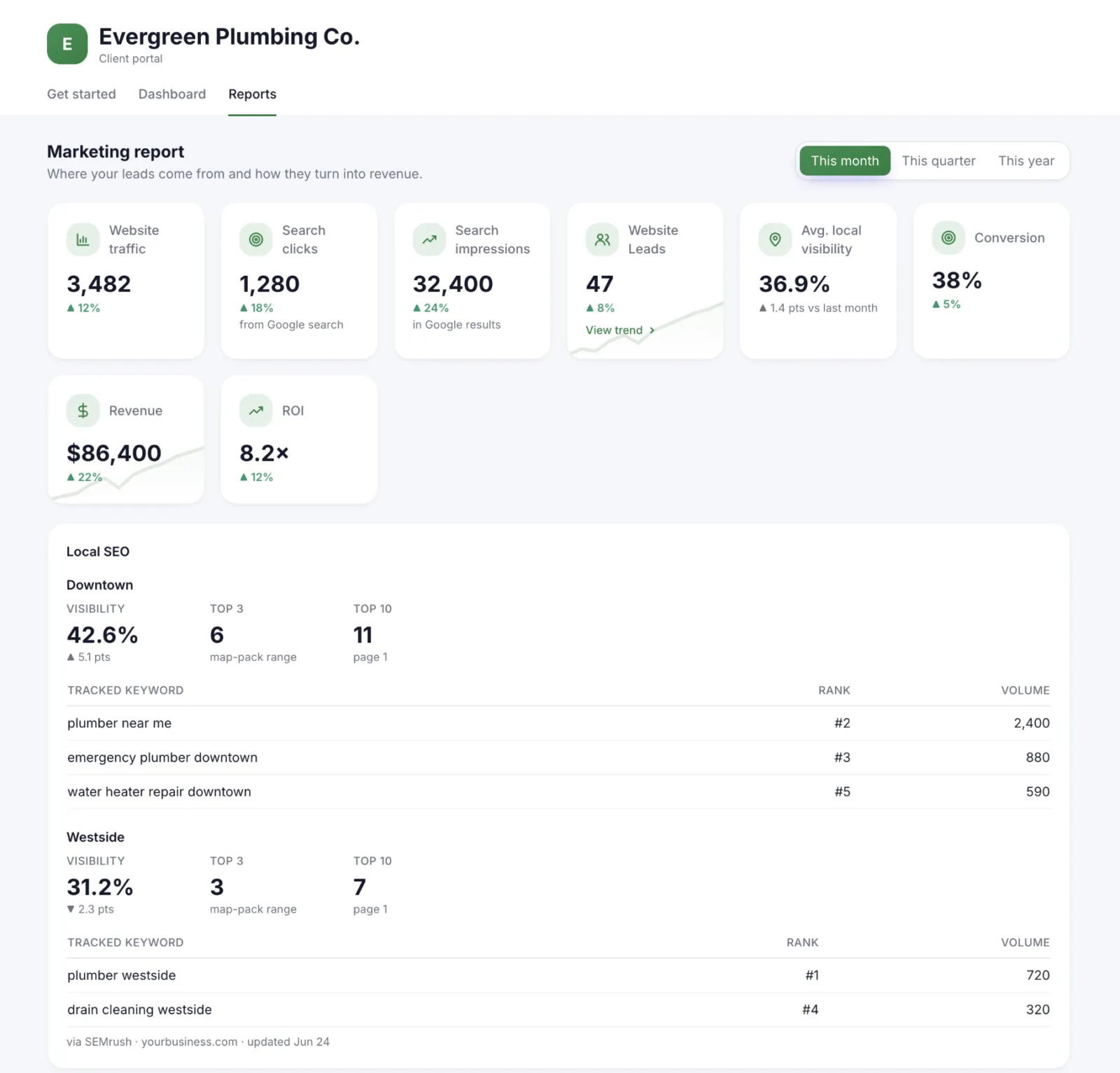The image size is (1120, 1073).
Task: Click the 8.2× ROI value
Action: pyautogui.click(x=264, y=454)
